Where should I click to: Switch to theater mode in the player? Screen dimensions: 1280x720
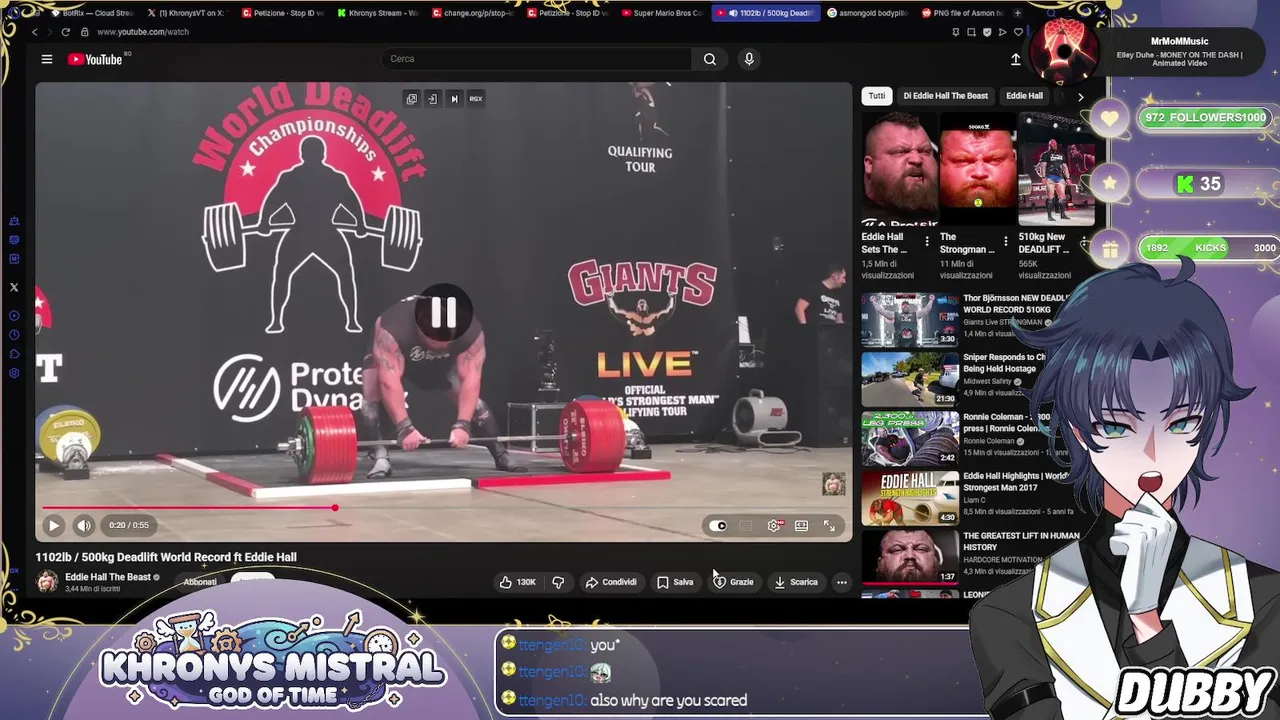pos(801,525)
